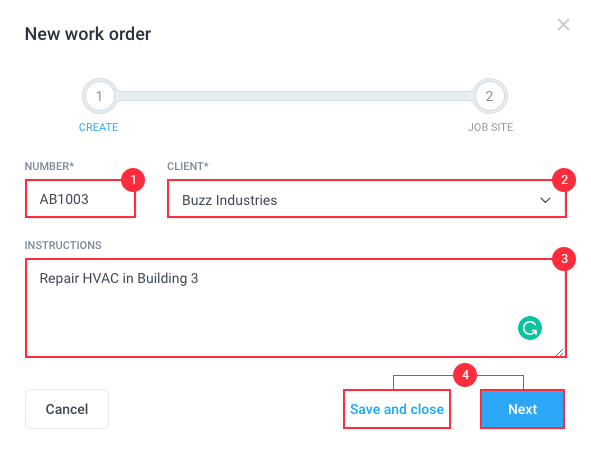Click step 1 circle in progress bar
Viewport: 591px width, 454px height.
(99, 96)
